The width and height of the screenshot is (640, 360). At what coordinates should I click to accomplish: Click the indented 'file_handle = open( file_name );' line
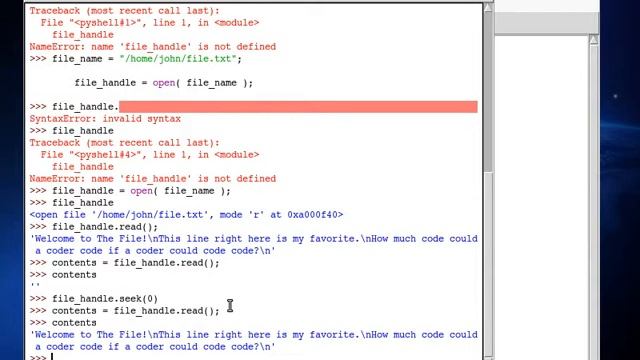(x=164, y=83)
